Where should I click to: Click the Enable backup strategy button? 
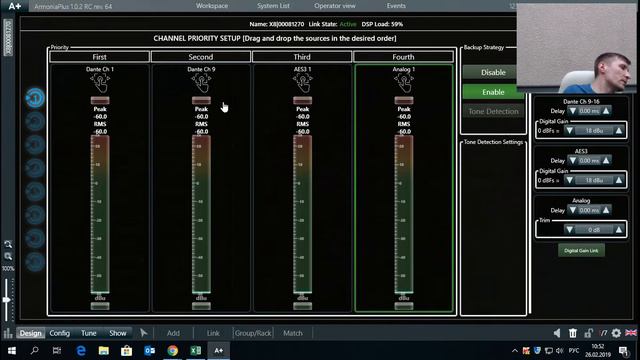click(x=493, y=92)
